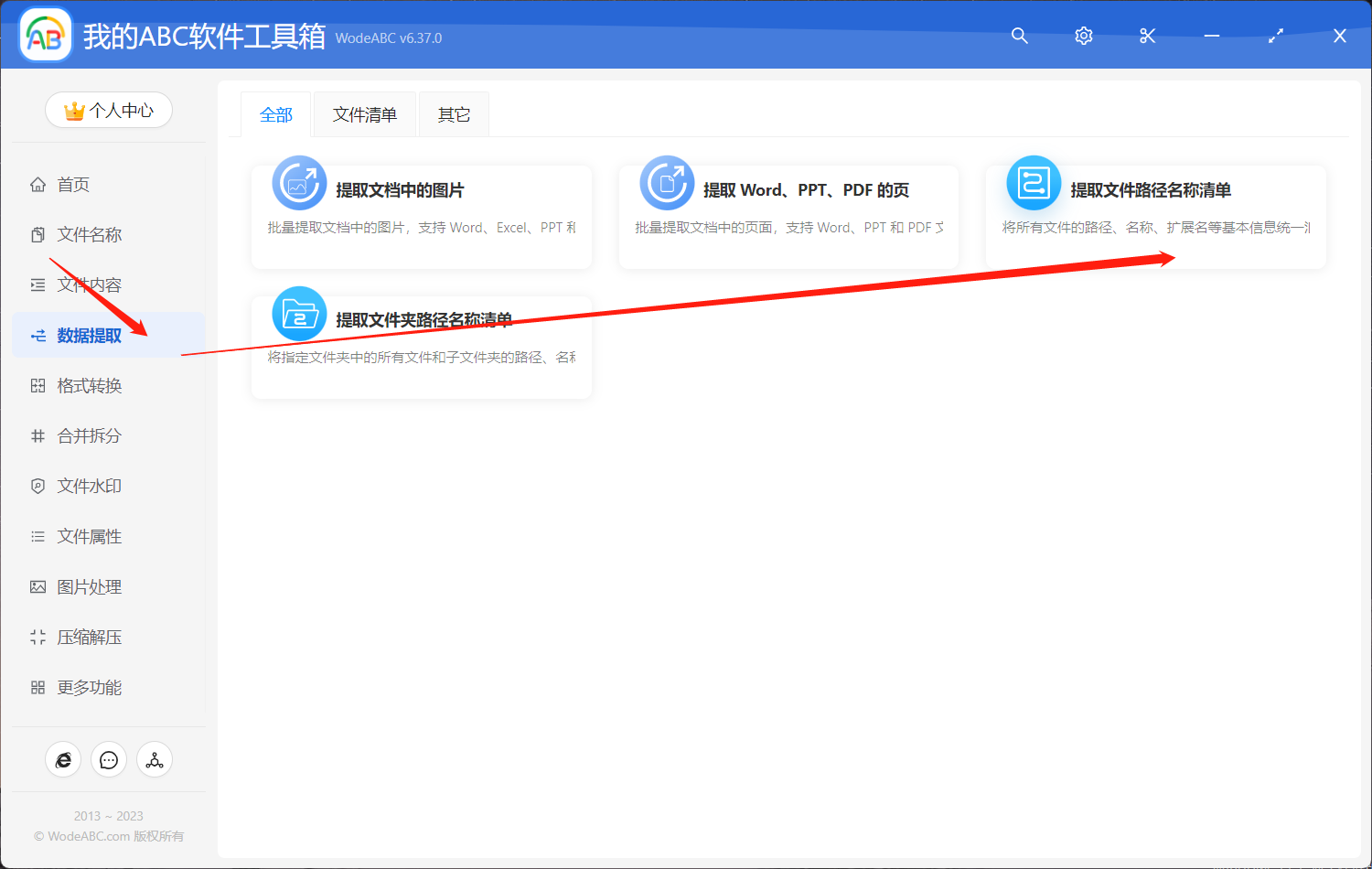The image size is (1372, 869).
Task: Click the scissors tool in the title bar
Action: point(1147,36)
